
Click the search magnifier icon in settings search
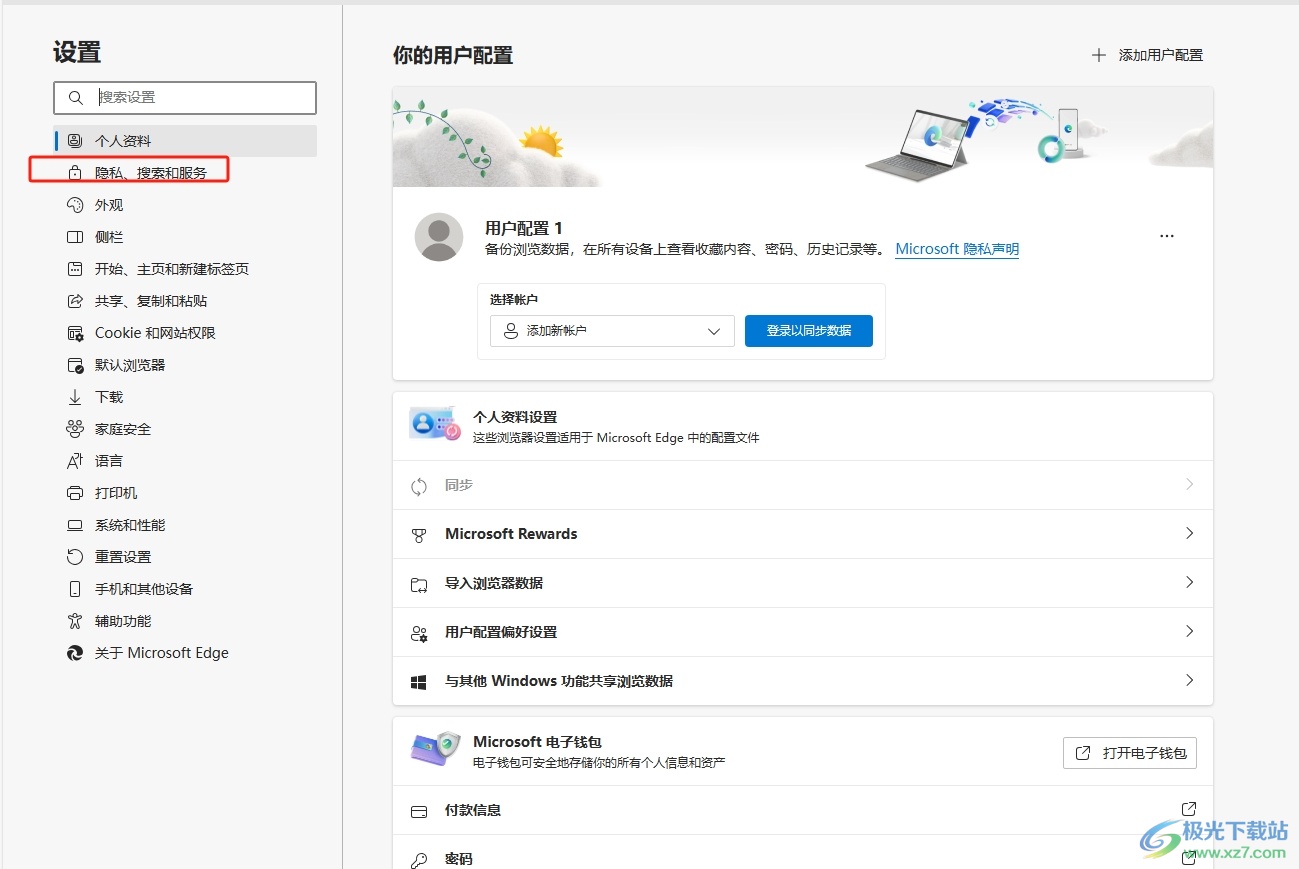click(75, 98)
